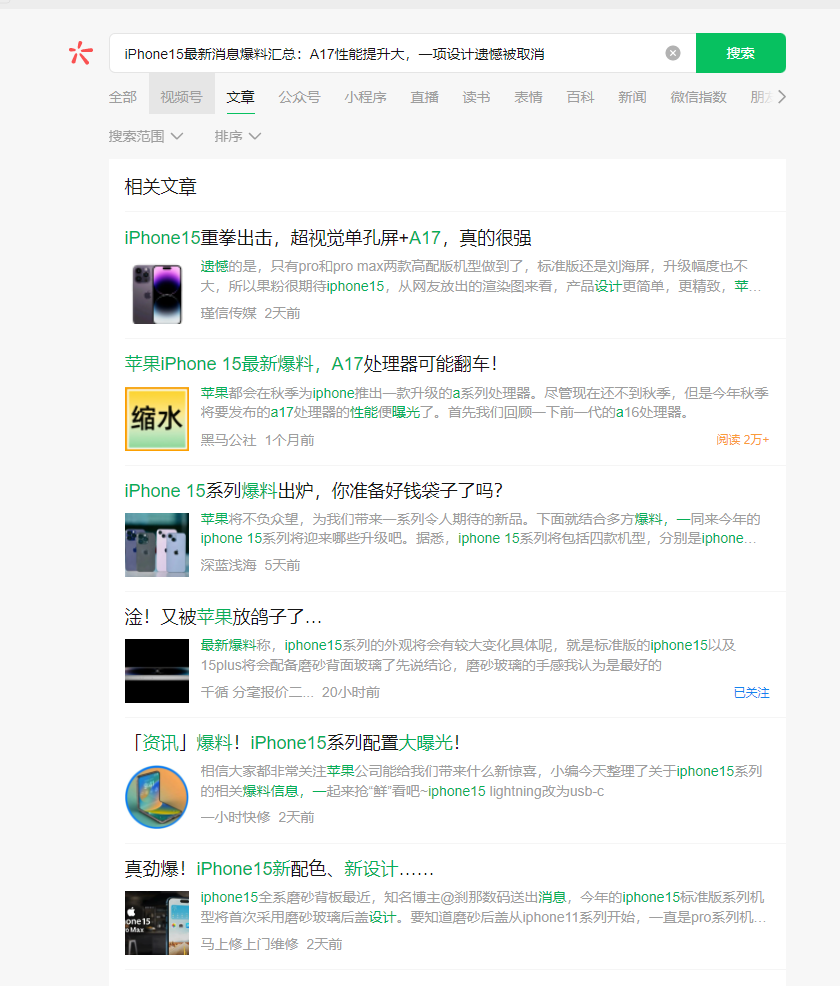Screen dimensions: 840x986
Task: Expand the 排序 dropdown
Action: point(238,136)
